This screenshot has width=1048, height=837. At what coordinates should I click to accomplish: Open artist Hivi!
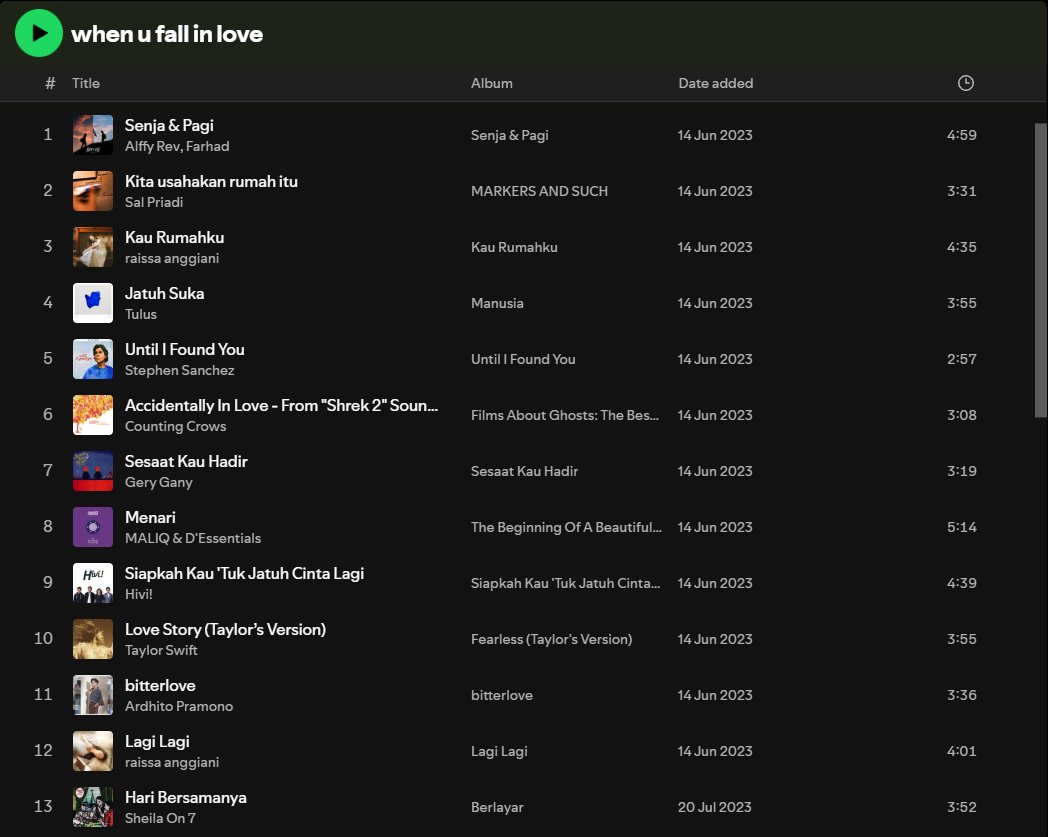(139, 594)
